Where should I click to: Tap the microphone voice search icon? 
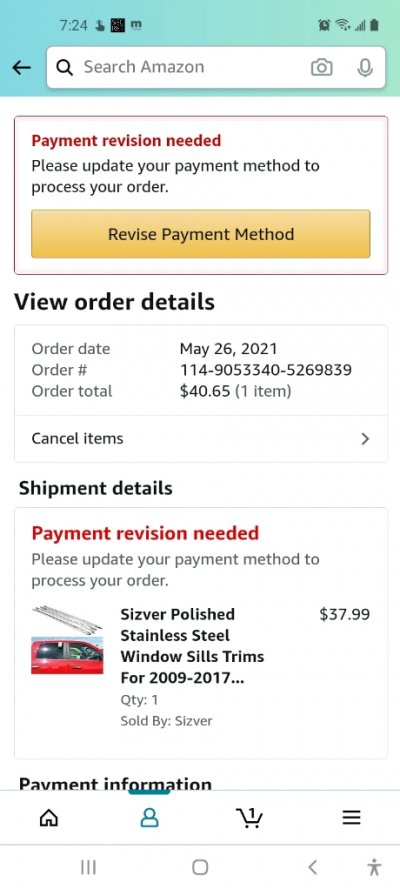click(365, 67)
